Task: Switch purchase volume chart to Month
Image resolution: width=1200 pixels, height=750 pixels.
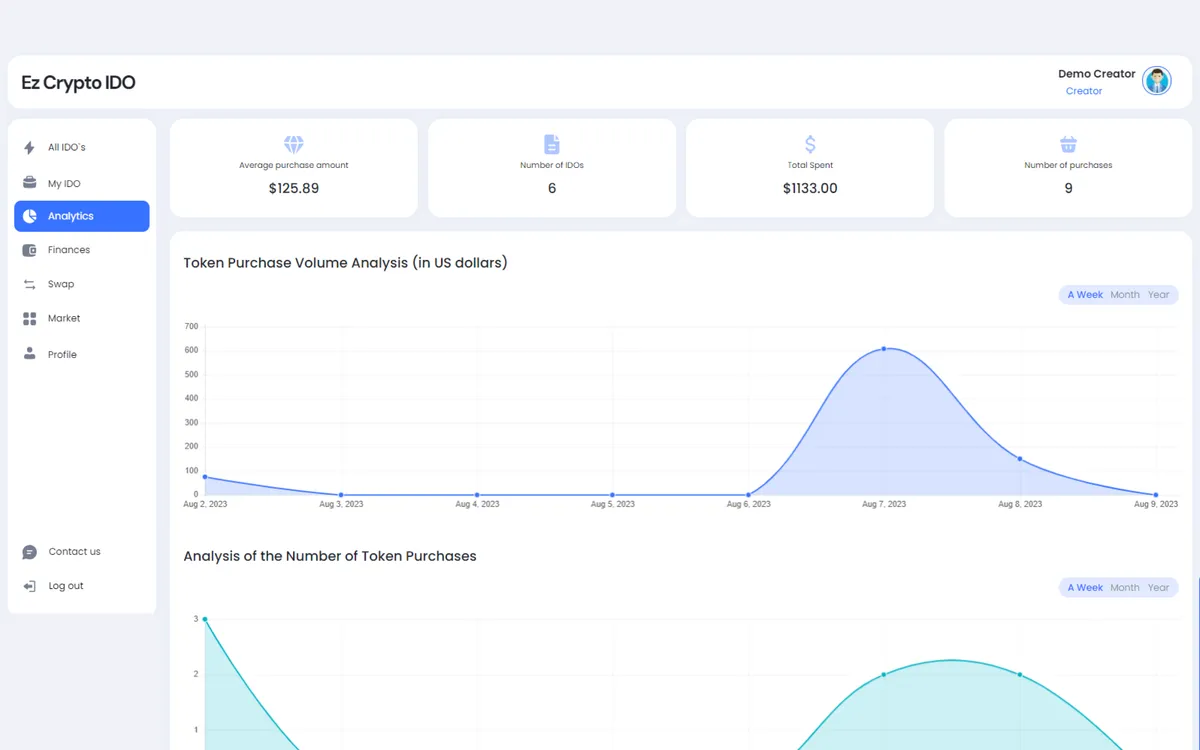Action: 1125,295
